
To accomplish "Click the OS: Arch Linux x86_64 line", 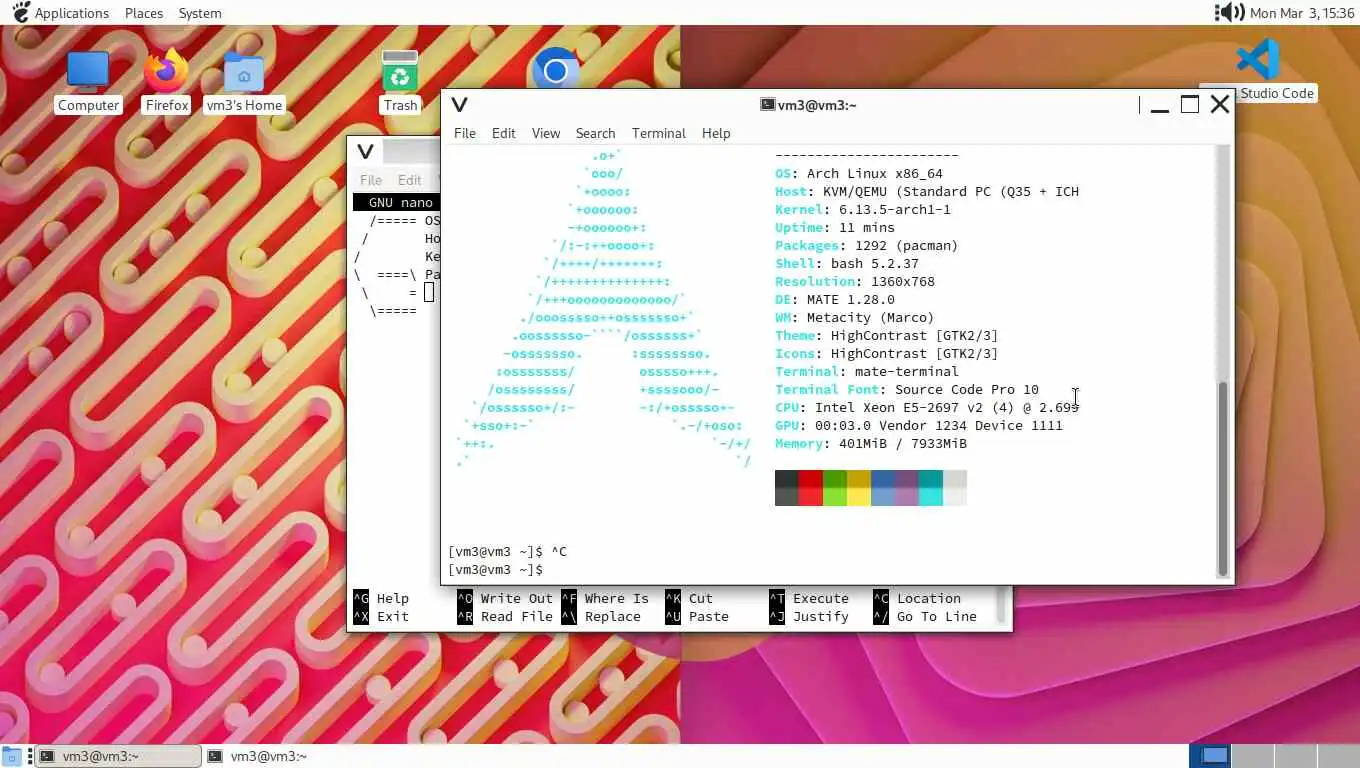I will pyautogui.click(x=859, y=174).
